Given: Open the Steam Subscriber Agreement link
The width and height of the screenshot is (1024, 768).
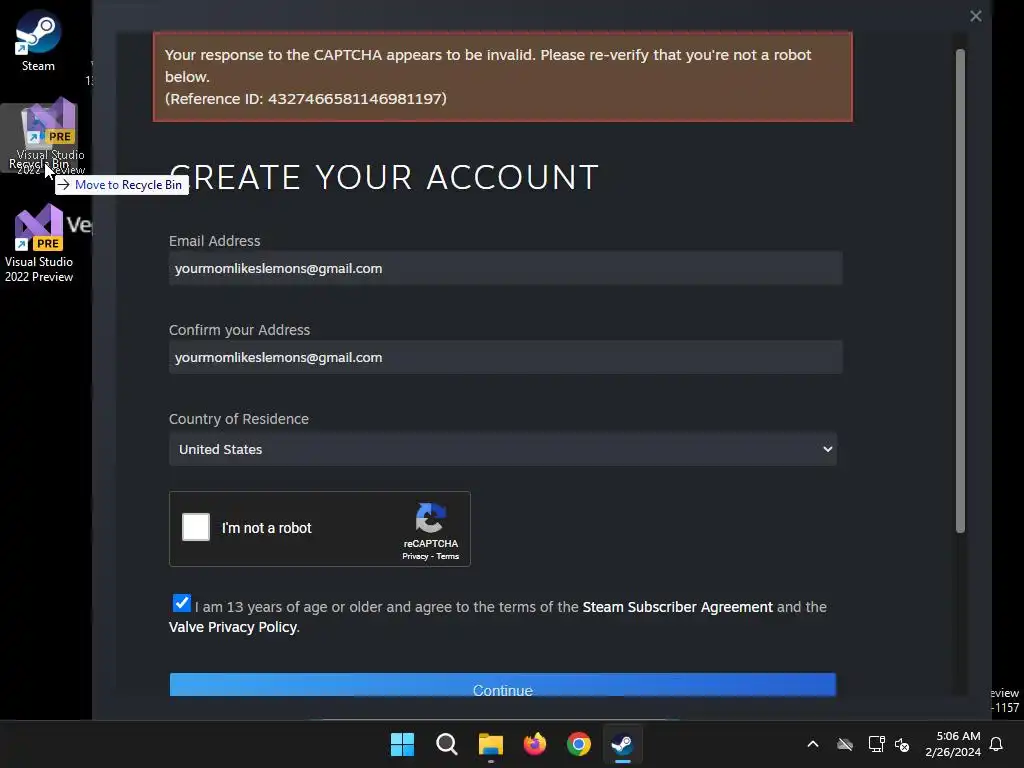Looking at the screenshot, I should coord(677,607).
